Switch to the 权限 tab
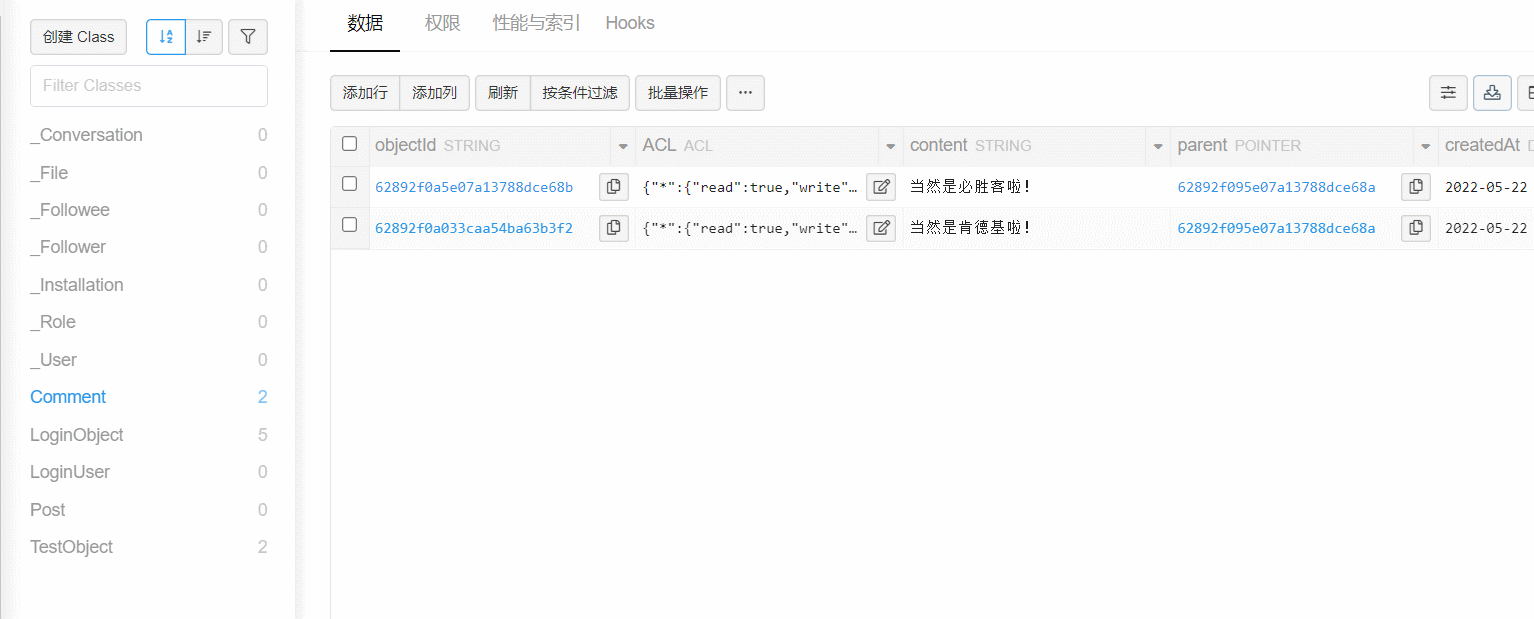This screenshot has height=619, width=1534. (x=441, y=22)
